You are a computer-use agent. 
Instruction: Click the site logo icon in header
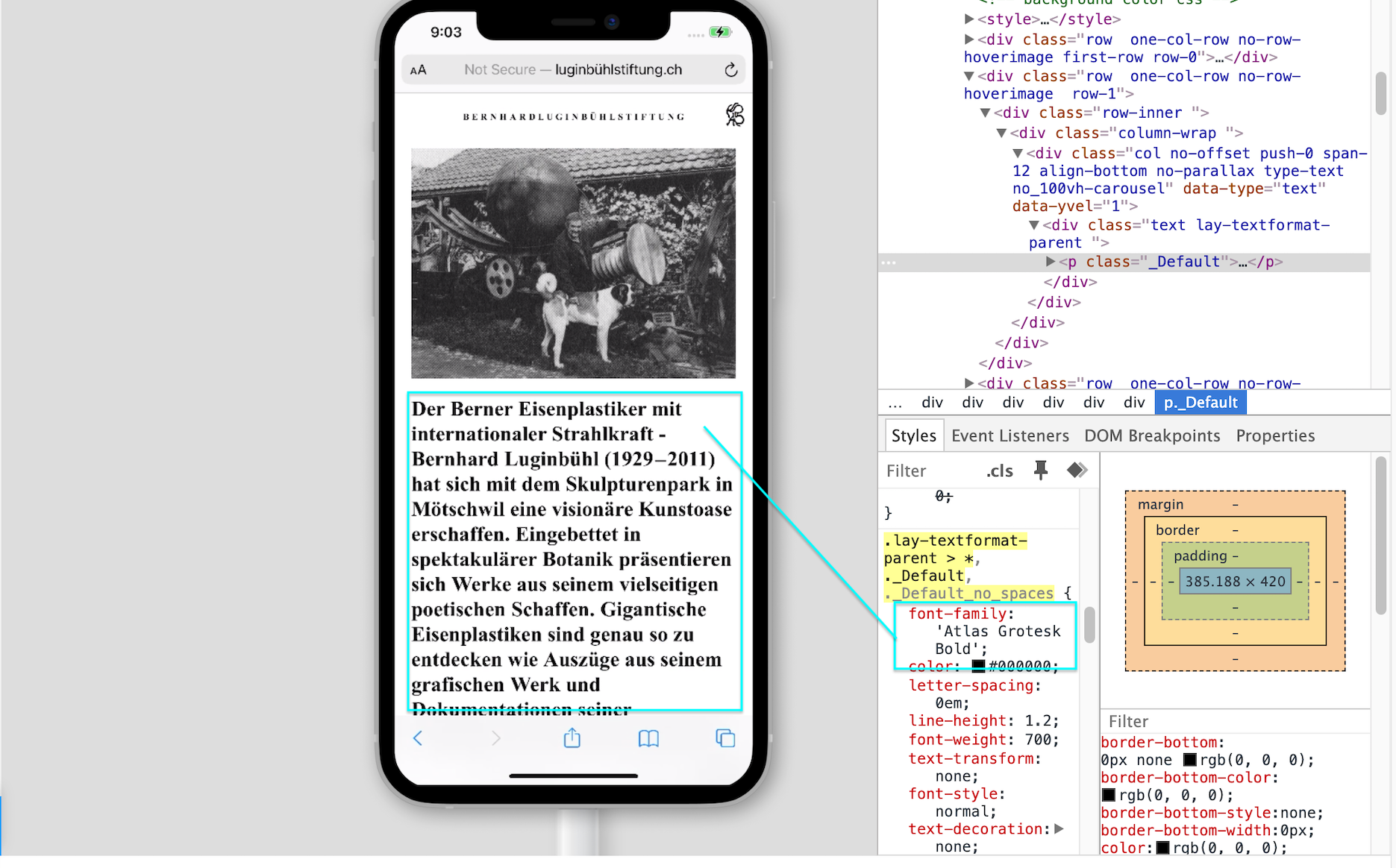coord(734,115)
